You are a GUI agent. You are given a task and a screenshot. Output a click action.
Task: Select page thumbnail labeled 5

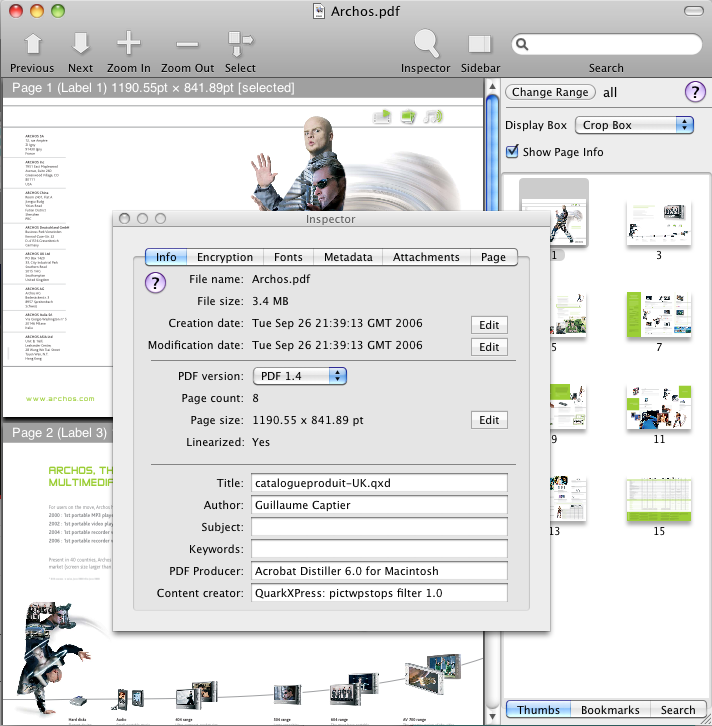pyautogui.click(x=568, y=314)
